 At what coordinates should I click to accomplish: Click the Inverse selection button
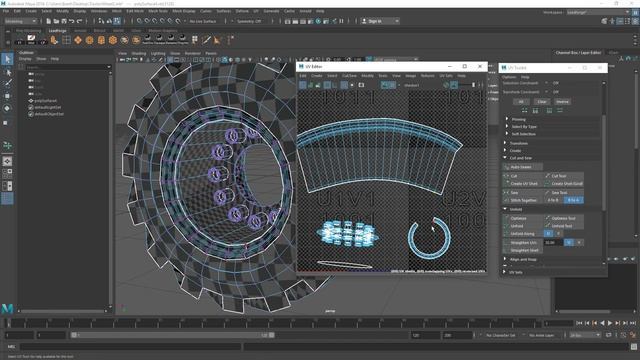[x=562, y=101]
